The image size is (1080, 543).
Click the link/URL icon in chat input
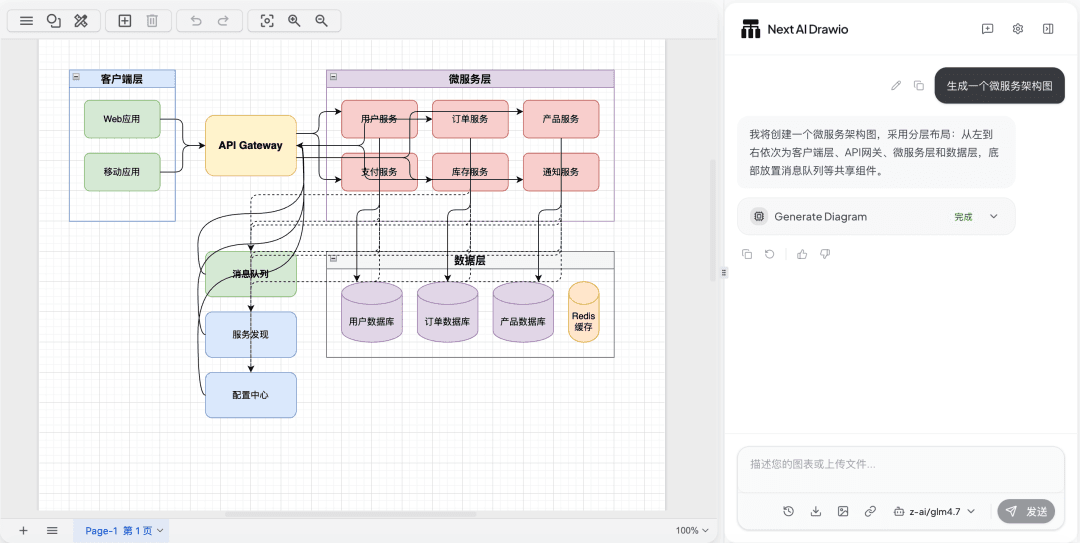point(870,511)
